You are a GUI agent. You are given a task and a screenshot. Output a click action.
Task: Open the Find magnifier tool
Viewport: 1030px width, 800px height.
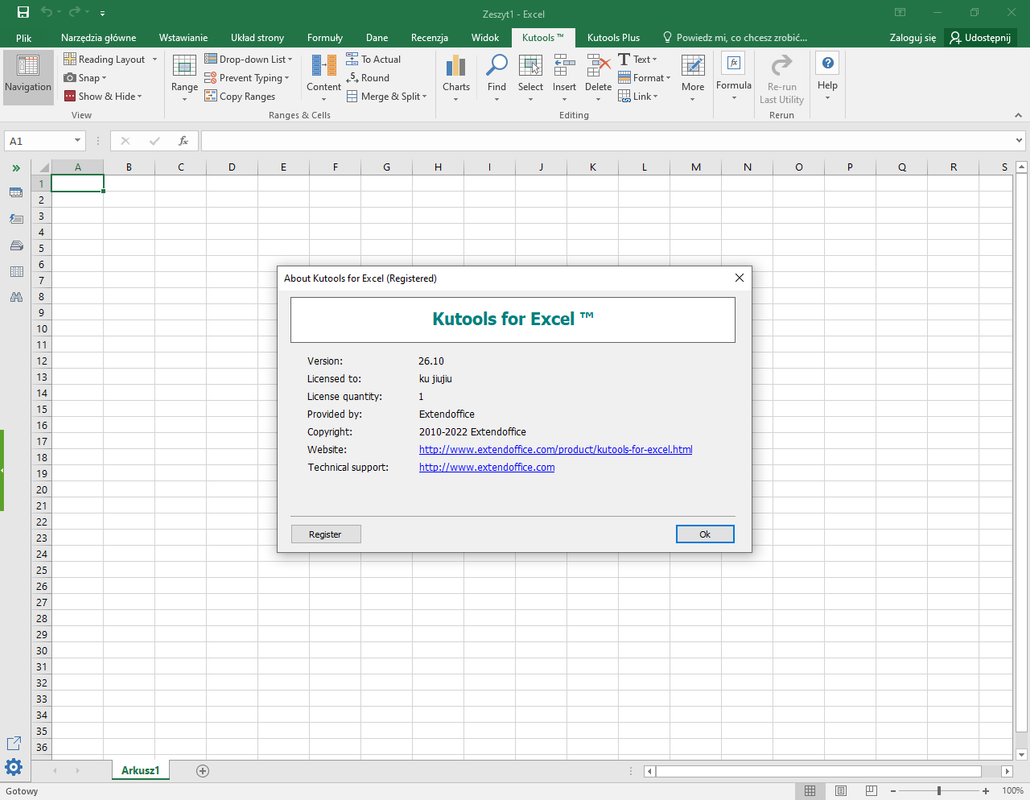click(x=497, y=78)
